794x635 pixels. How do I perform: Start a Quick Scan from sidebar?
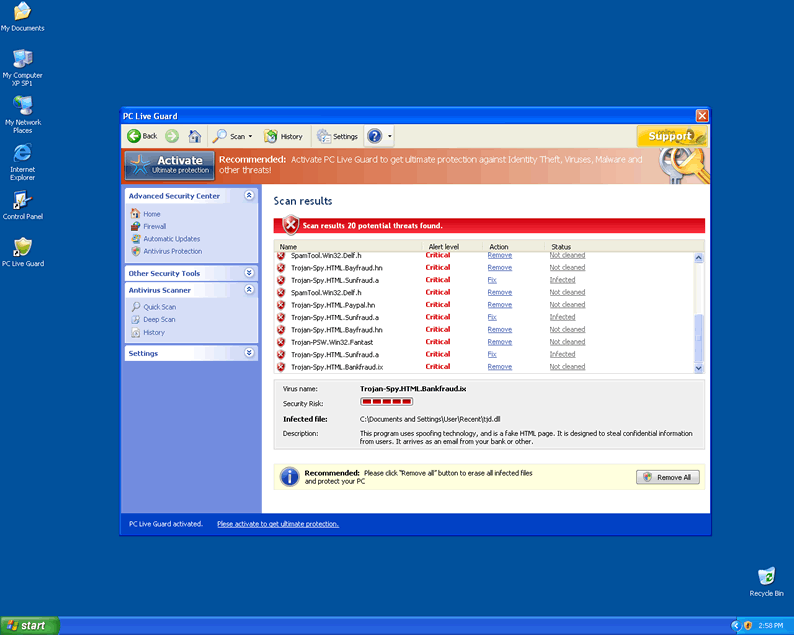(x=159, y=307)
